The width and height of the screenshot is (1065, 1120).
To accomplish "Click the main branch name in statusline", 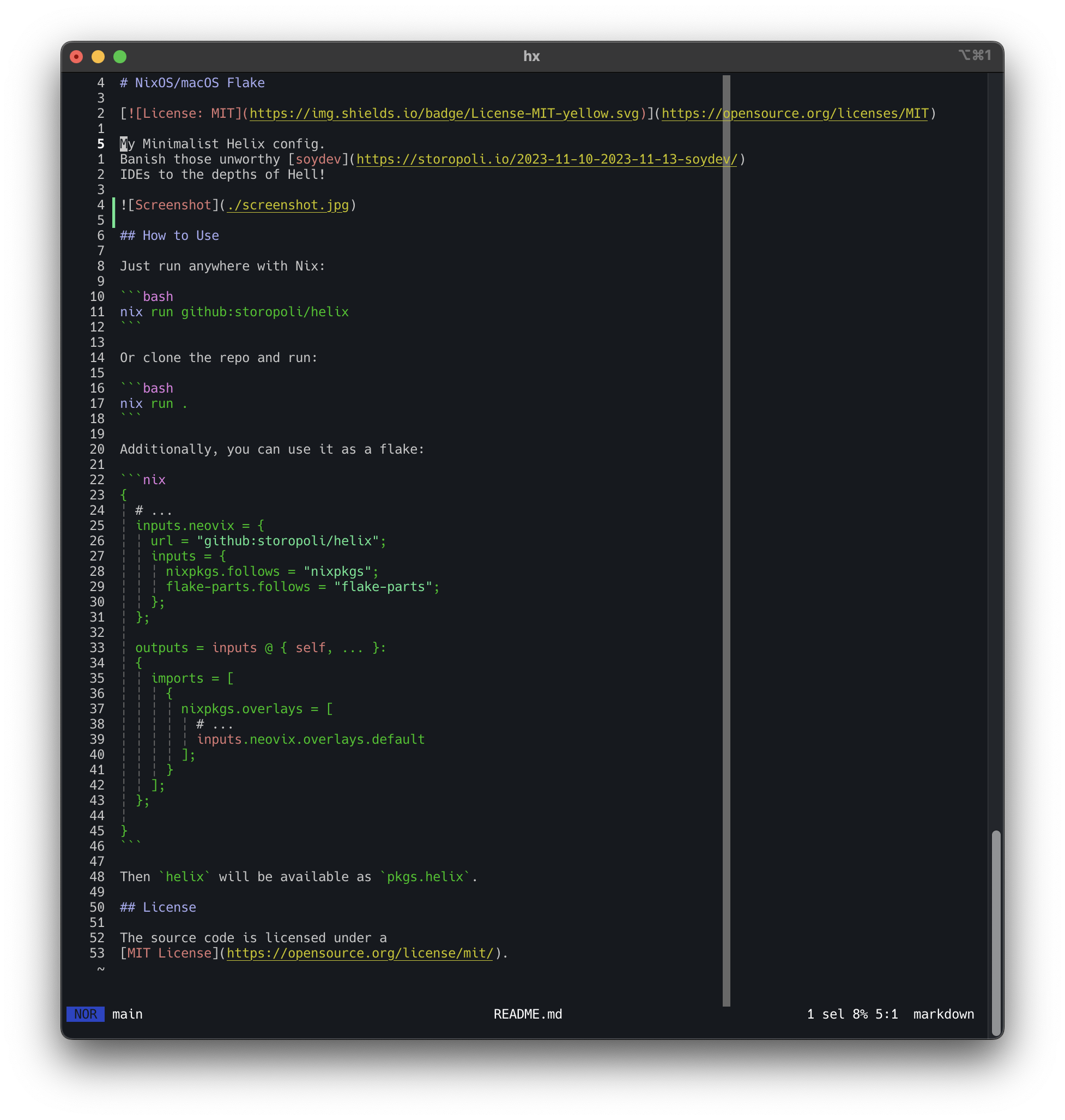I will 127,1014.
